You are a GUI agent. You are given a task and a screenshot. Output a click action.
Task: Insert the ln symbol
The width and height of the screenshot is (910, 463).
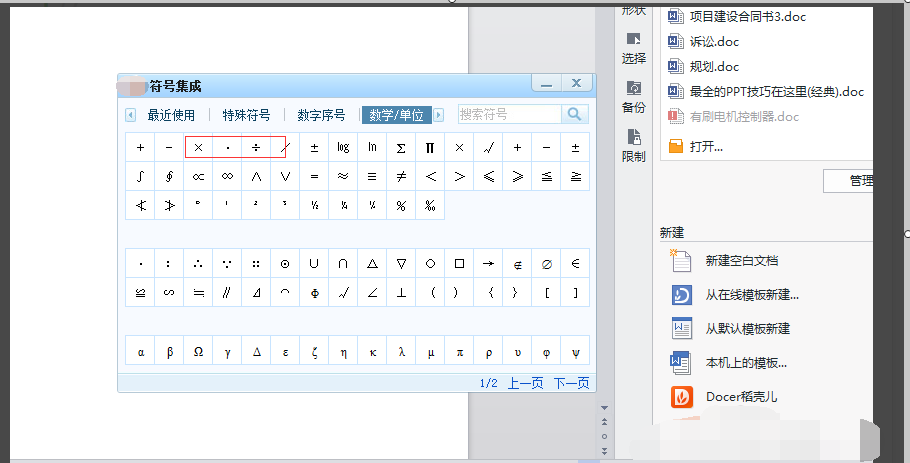click(372, 147)
